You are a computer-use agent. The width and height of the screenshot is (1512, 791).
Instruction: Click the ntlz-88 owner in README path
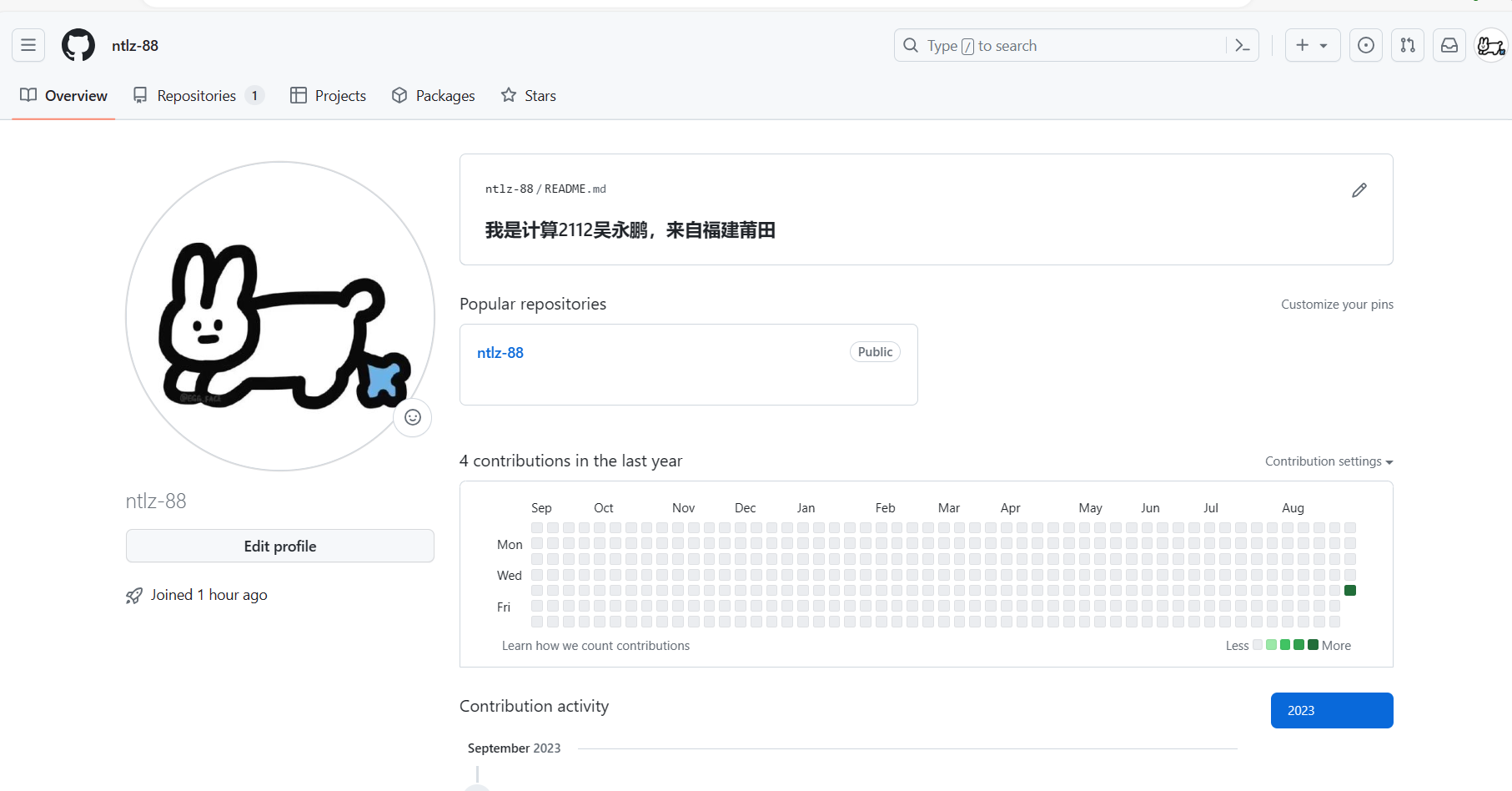point(509,189)
